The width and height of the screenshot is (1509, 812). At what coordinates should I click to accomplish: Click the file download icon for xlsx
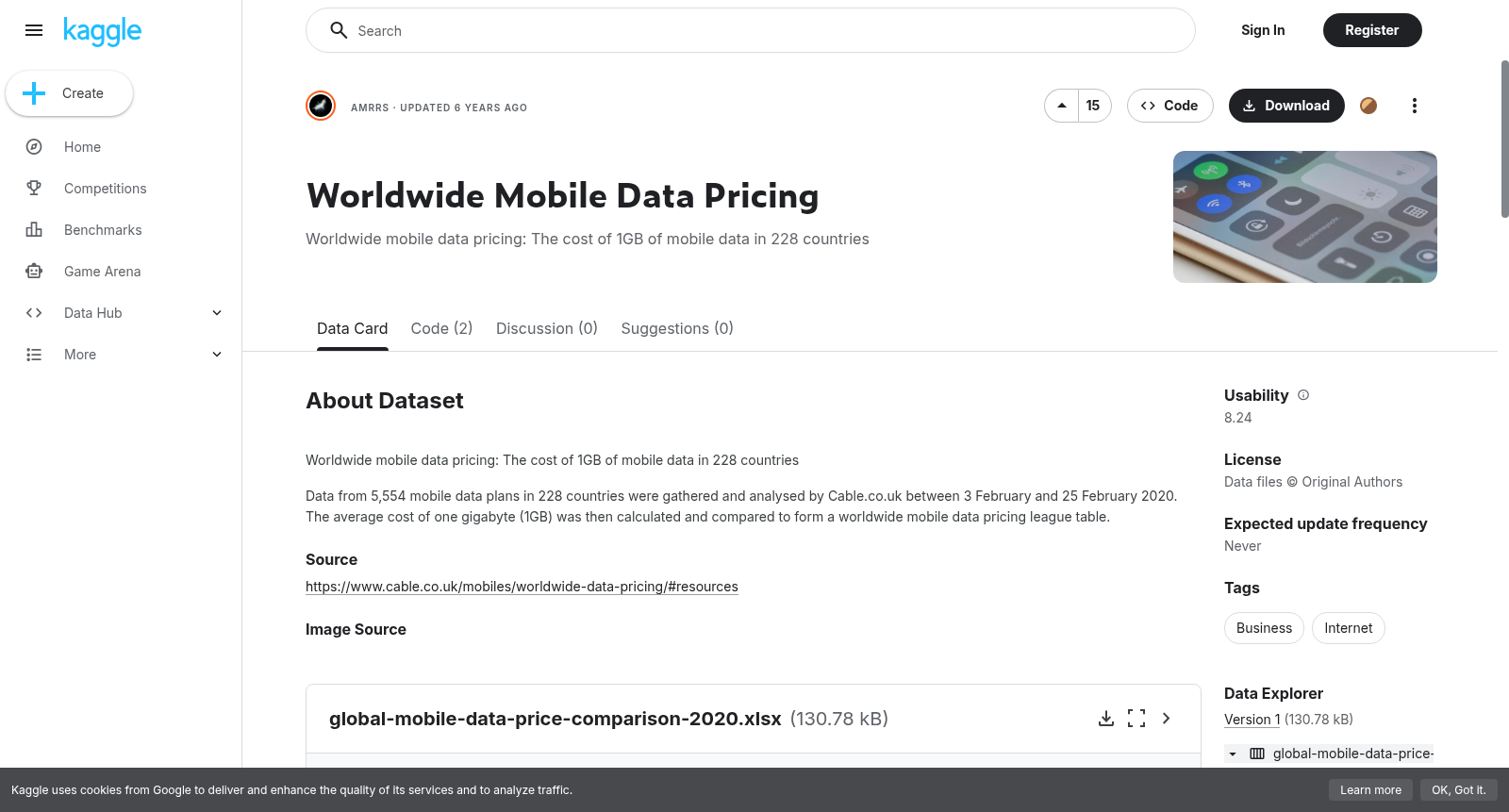click(x=1106, y=719)
